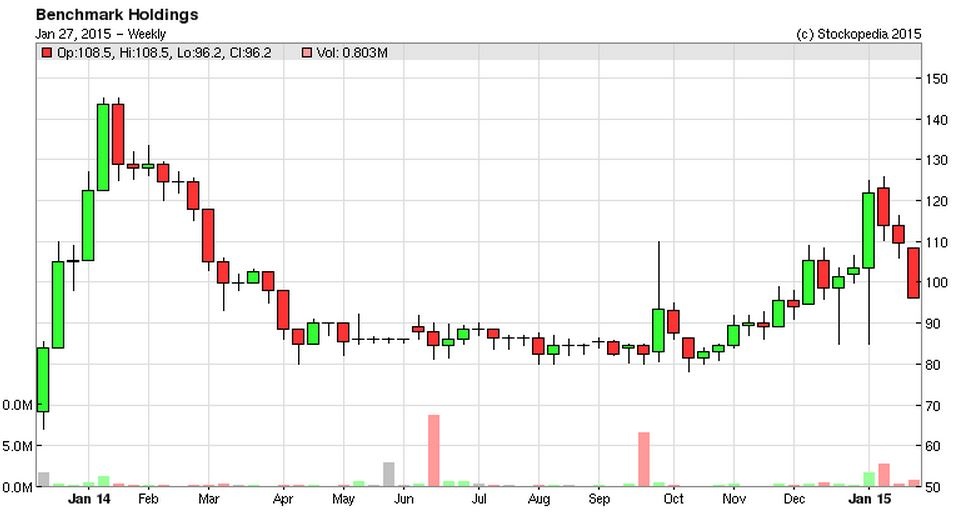The image size is (963, 526).
Task: Click the 5.0M volume axis label
Action: point(17,446)
